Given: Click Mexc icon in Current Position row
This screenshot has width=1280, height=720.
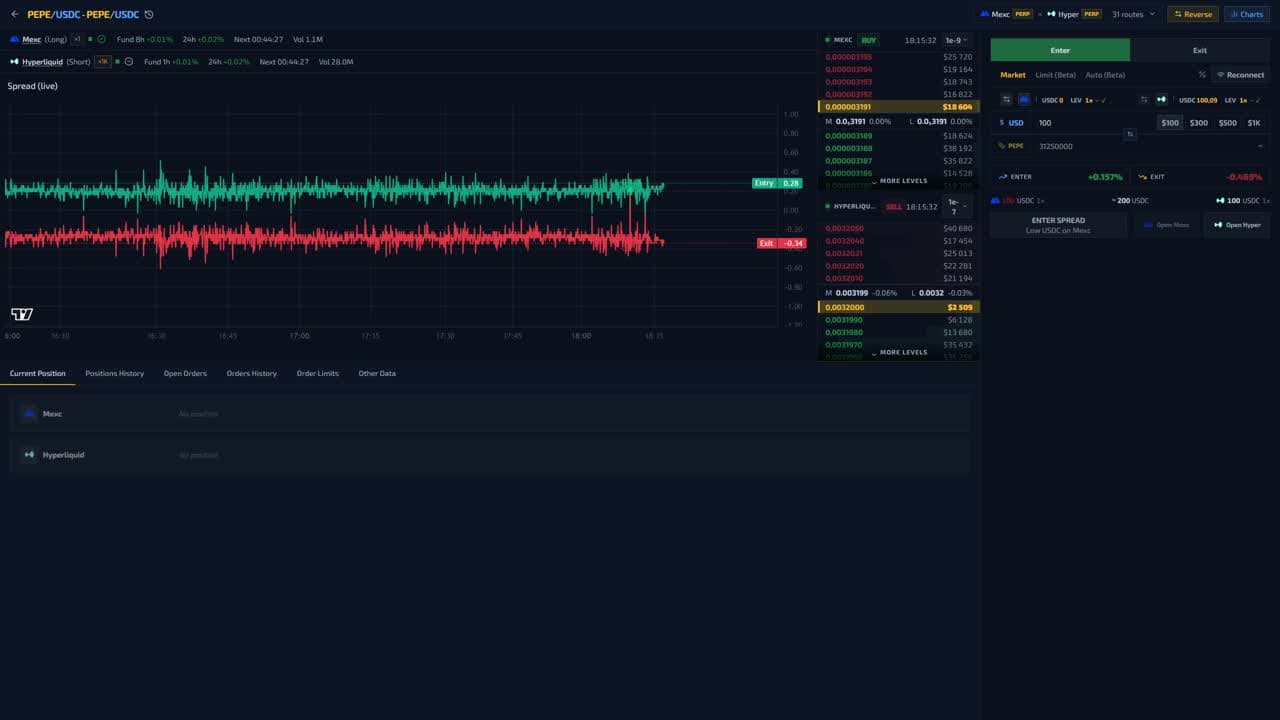Looking at the screenshot, I should (x=29, y=414).
